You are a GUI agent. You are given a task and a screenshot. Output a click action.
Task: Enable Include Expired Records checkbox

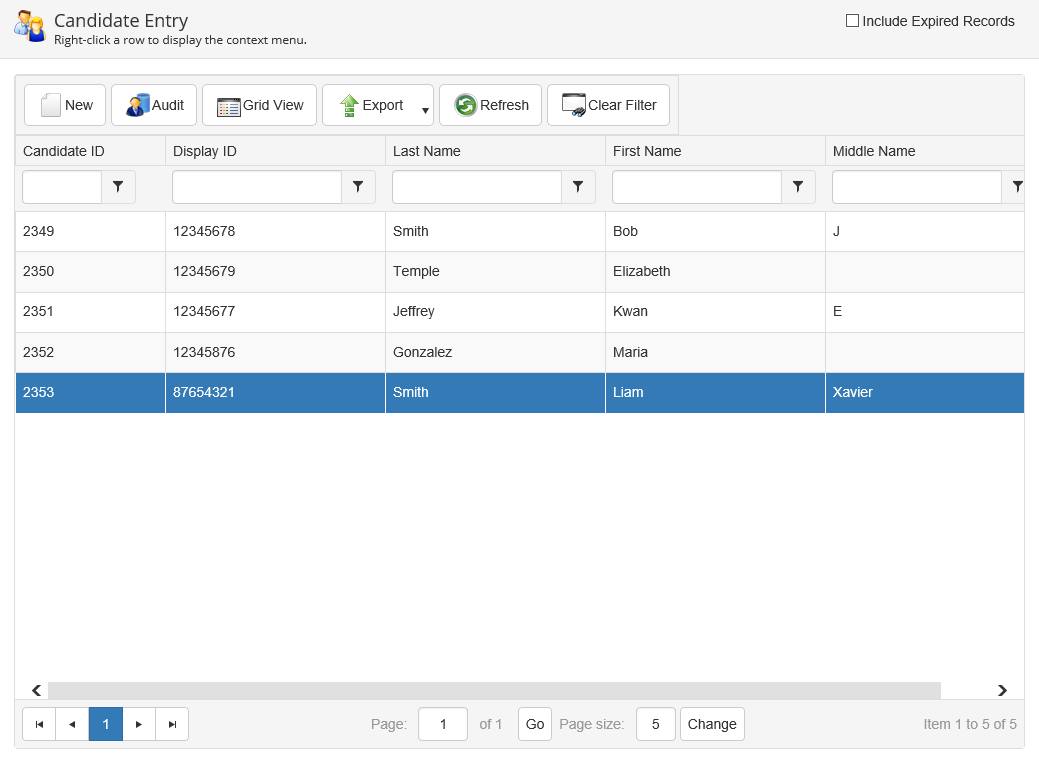(852, 21)
